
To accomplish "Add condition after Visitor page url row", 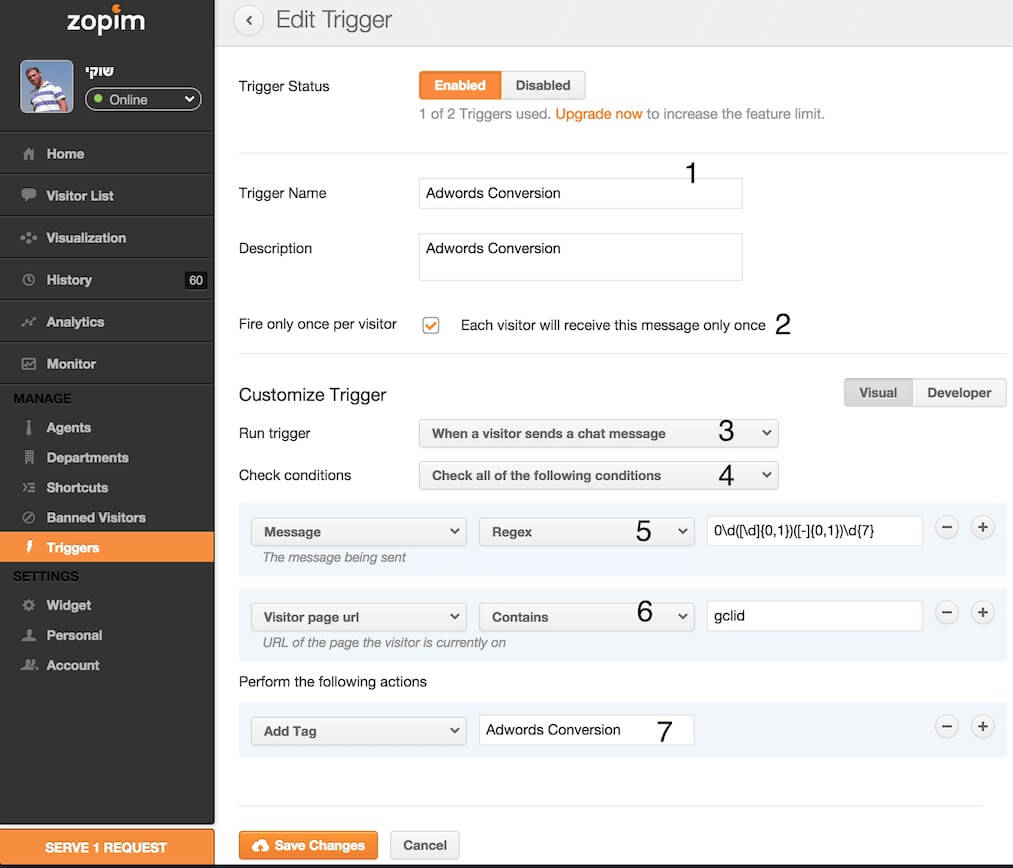I will [x=983, y=612].
